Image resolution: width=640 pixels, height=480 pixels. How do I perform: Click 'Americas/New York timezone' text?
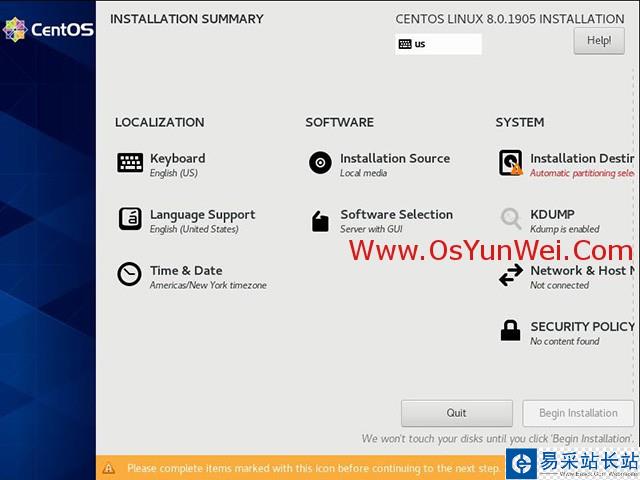point(208,285)
